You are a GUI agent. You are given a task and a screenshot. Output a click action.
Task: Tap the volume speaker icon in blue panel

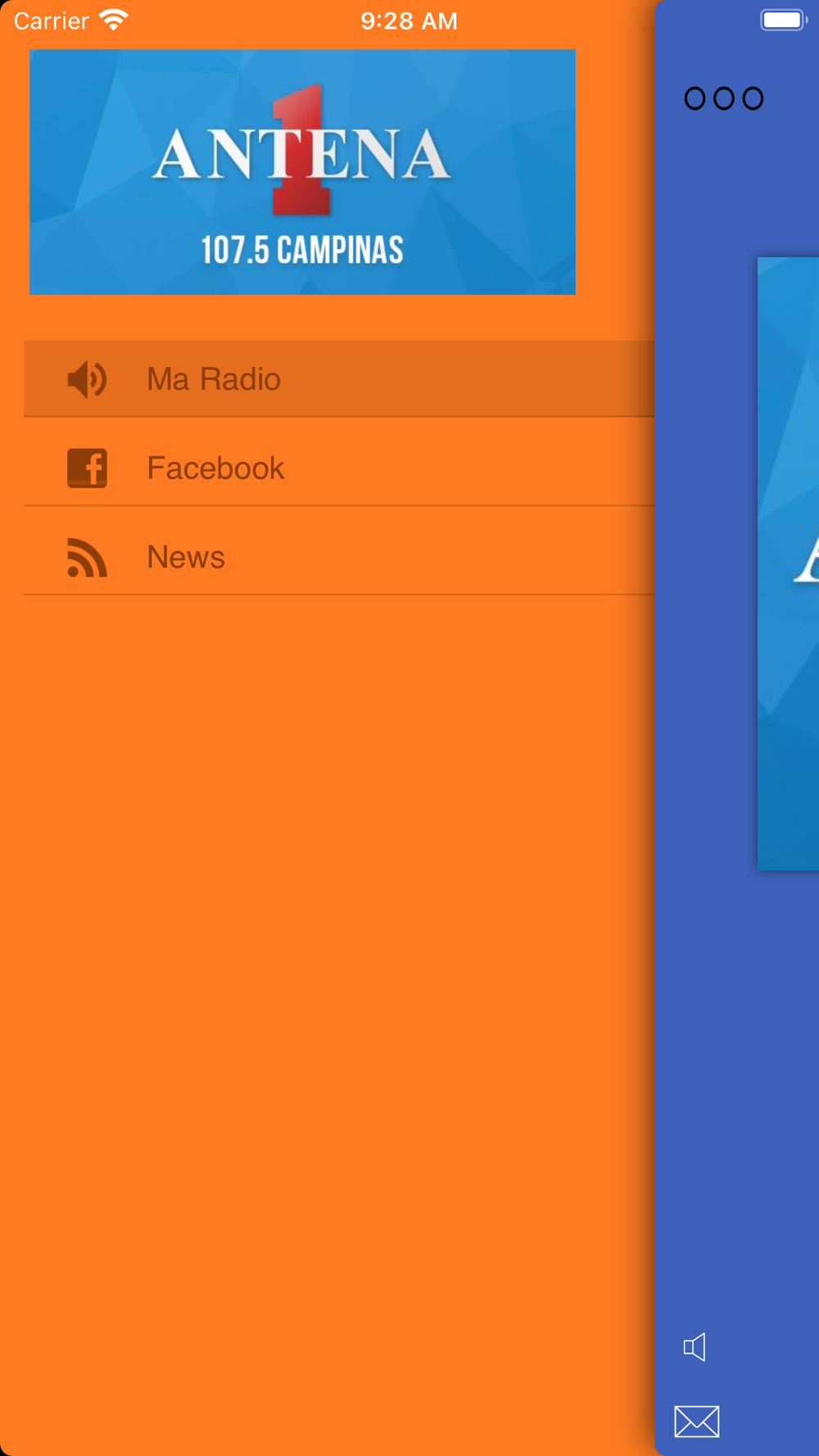pyautogui.click(x=695, y=1347)
